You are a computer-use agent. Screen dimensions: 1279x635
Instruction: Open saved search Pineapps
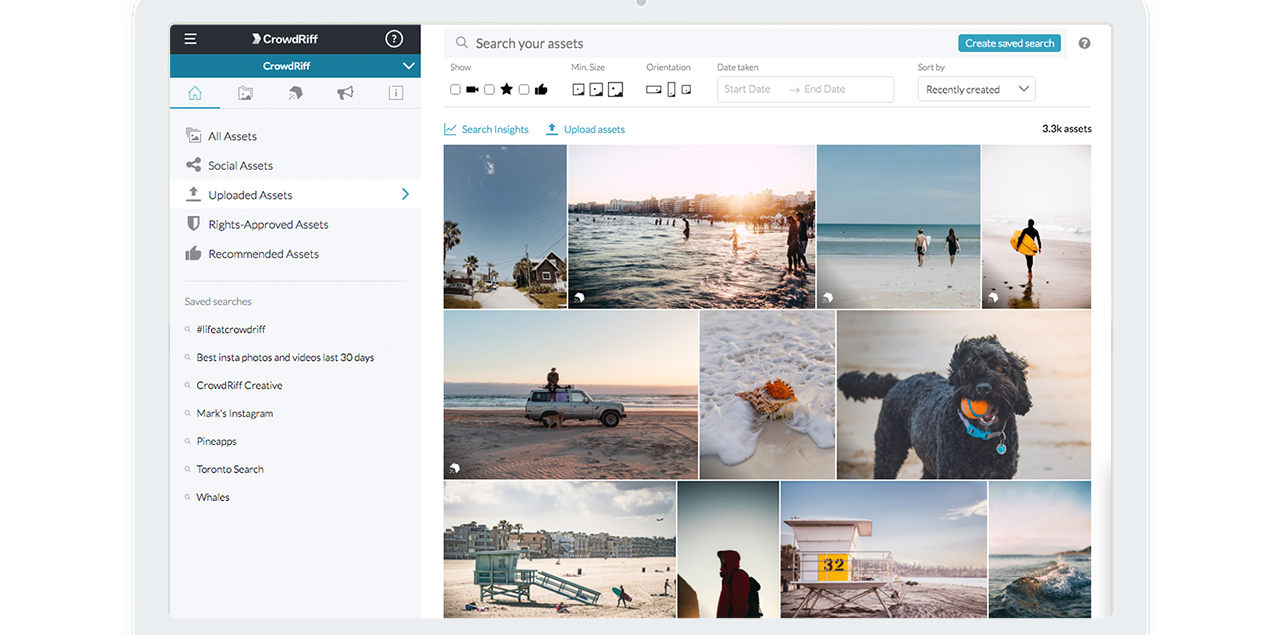216,441
